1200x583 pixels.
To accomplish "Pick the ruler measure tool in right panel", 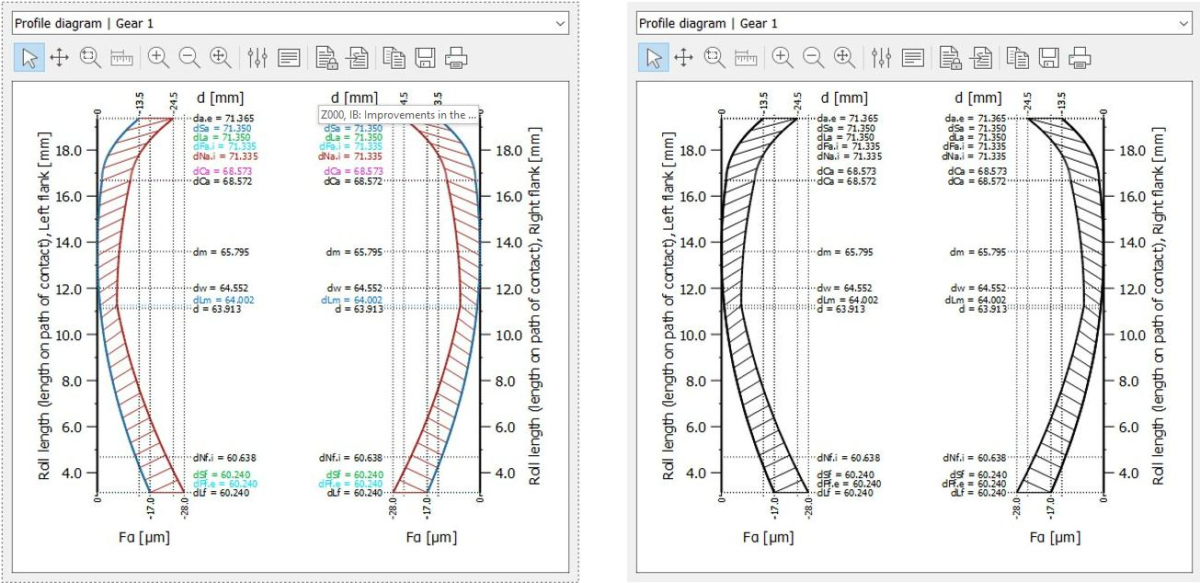I will click(x=745, y=58).
